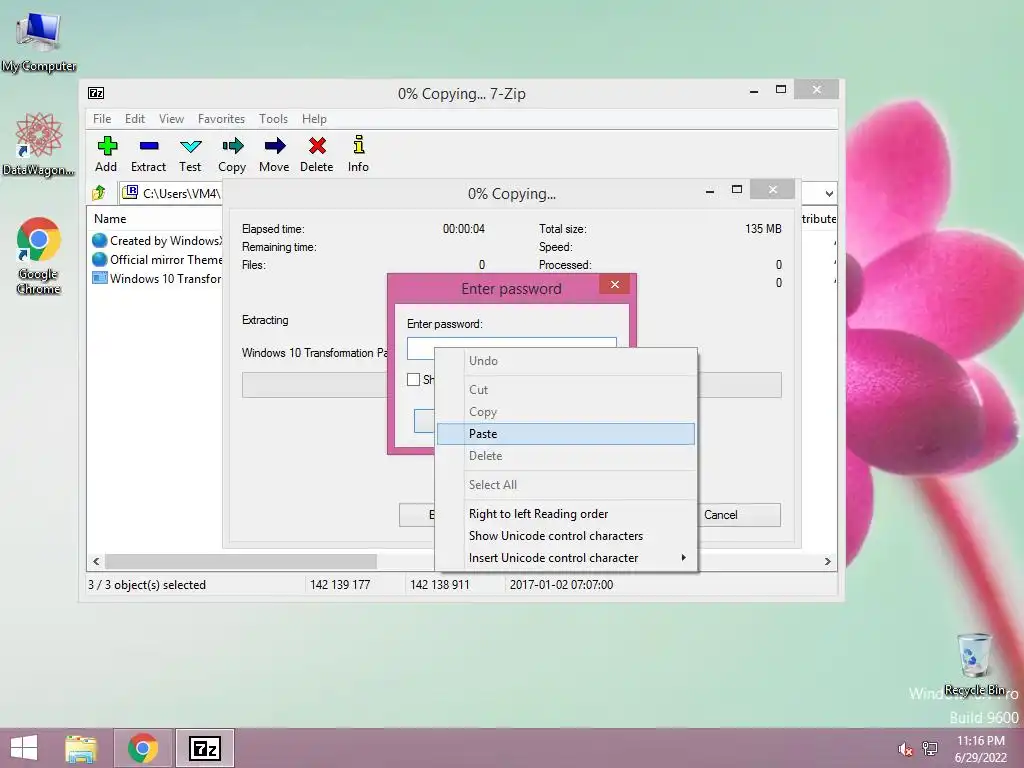Click '3 / 3 object(s) selected' status text
This screenshot has width=1024, height=768.
pos(147,584)
